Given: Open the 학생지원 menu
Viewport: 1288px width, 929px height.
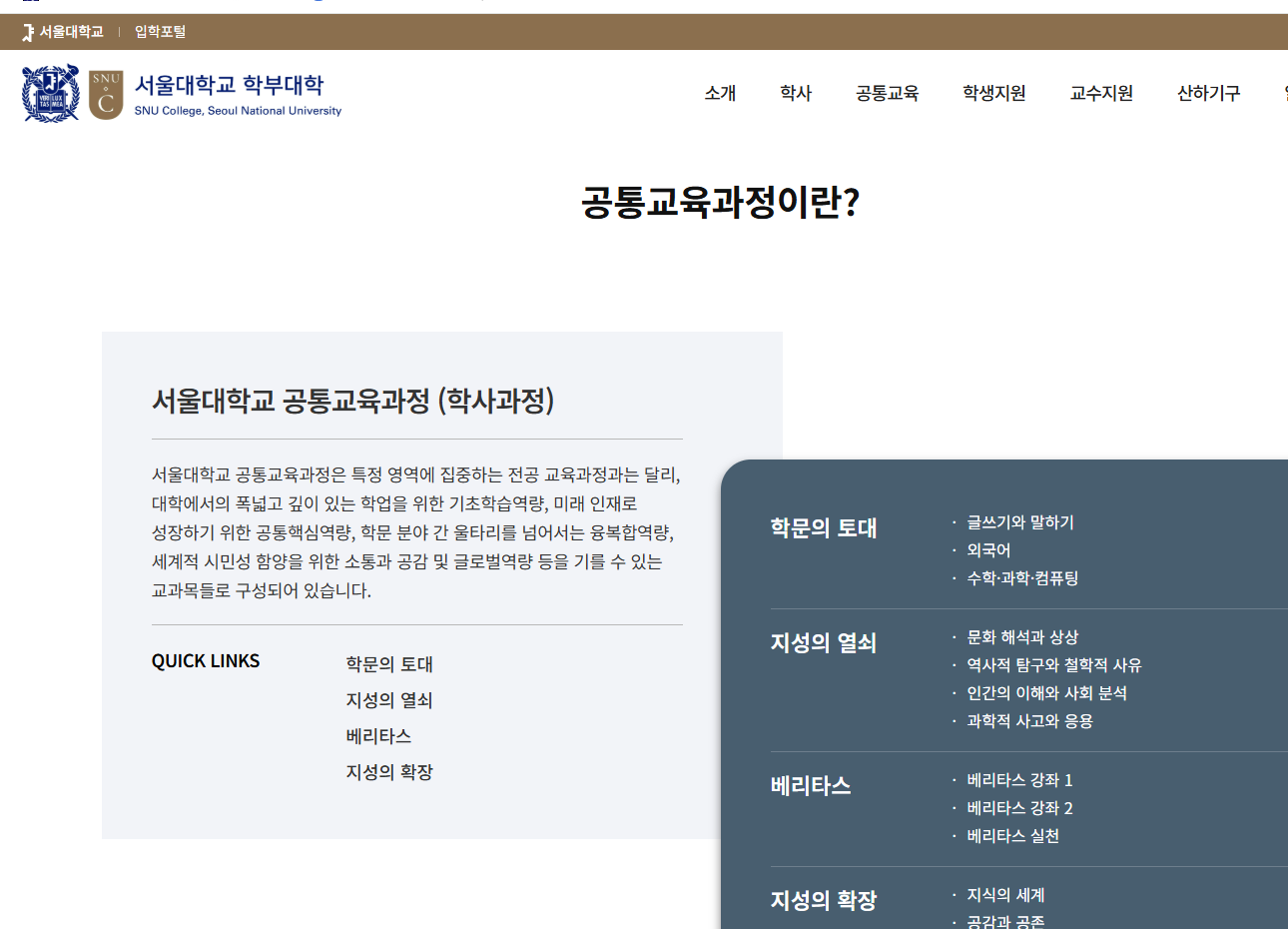Looking at the screenshot, I should (994, 93).
